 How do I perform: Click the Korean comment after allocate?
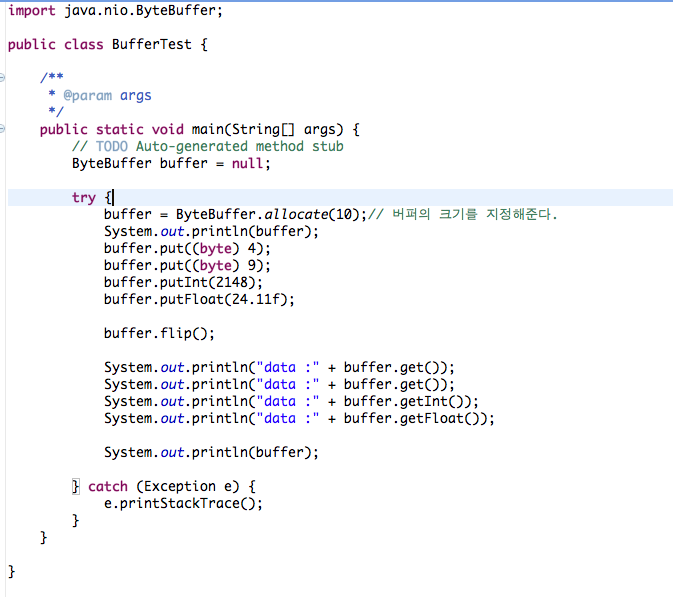462,214
